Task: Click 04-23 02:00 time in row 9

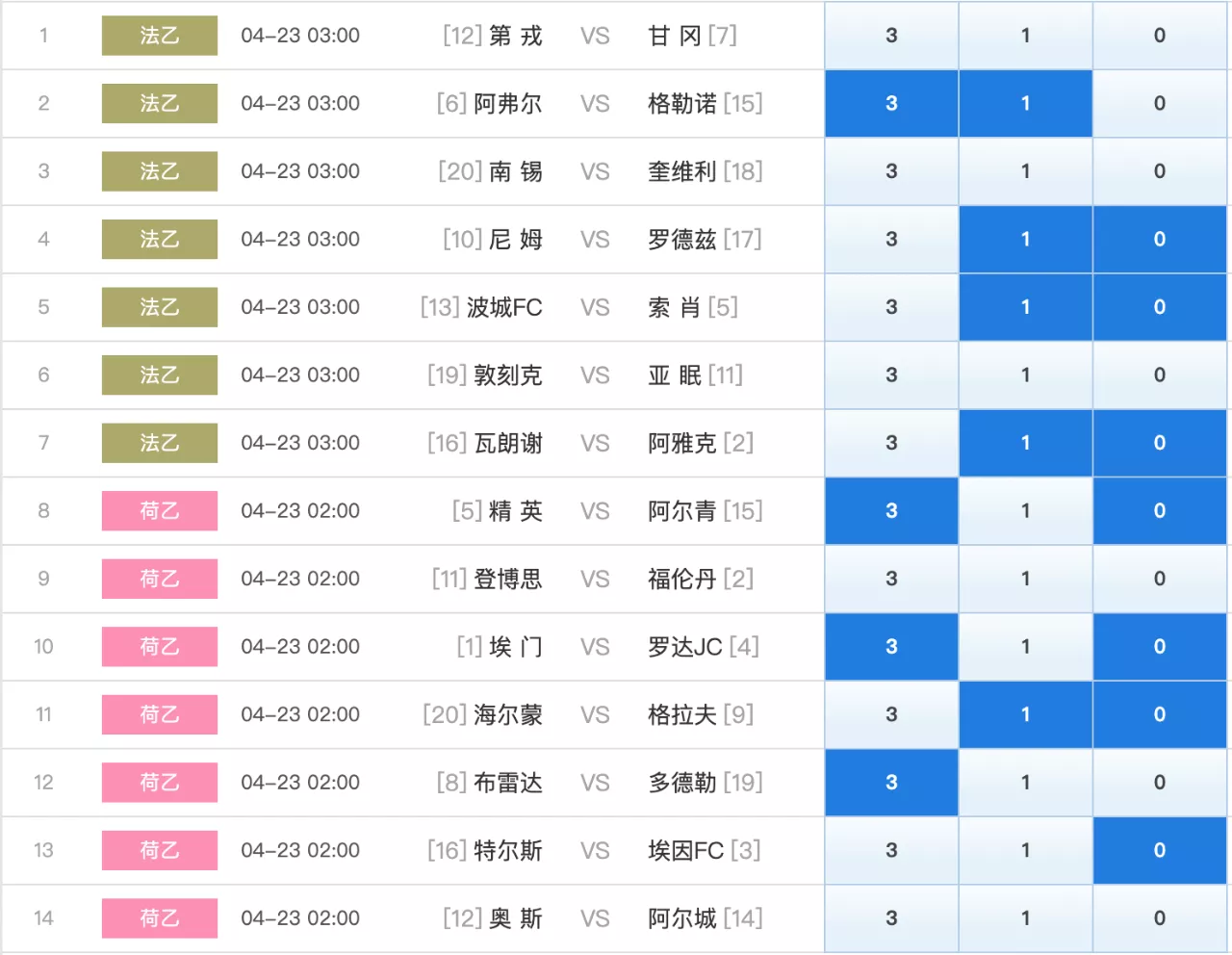Action: [300, 579]
